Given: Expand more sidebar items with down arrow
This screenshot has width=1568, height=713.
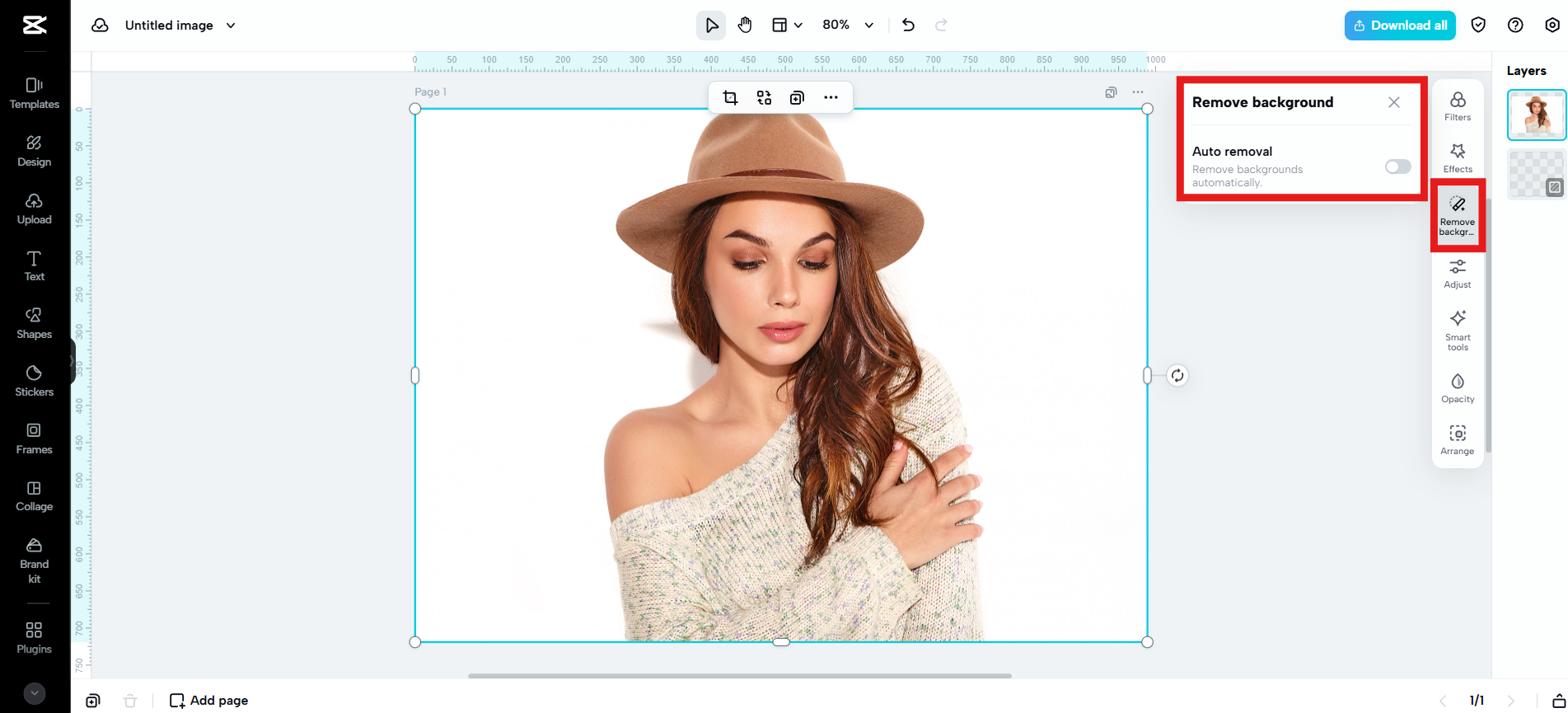Looking at the screenshot, I should click(35, 693).
